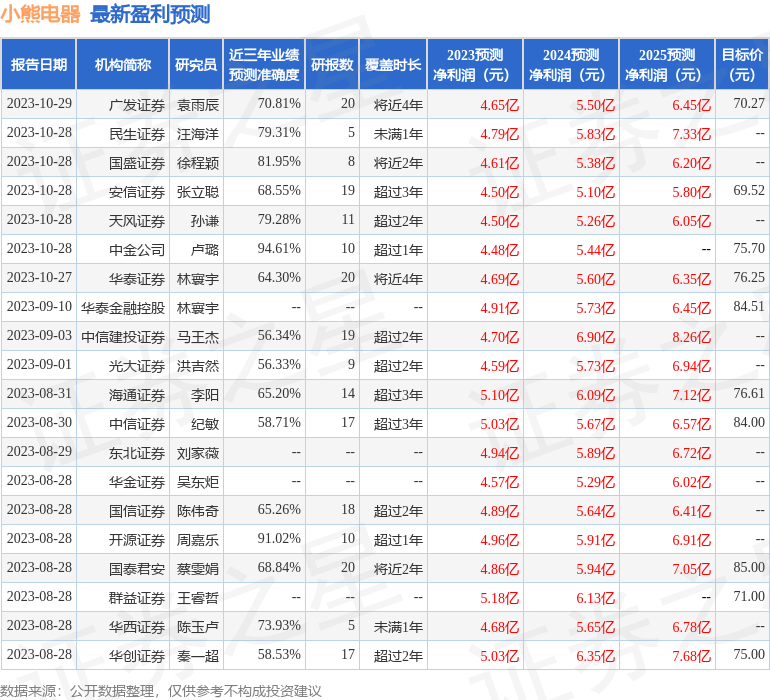Select researcher 汪海洋
The image size is (770, 700).
tap(198, 134)
